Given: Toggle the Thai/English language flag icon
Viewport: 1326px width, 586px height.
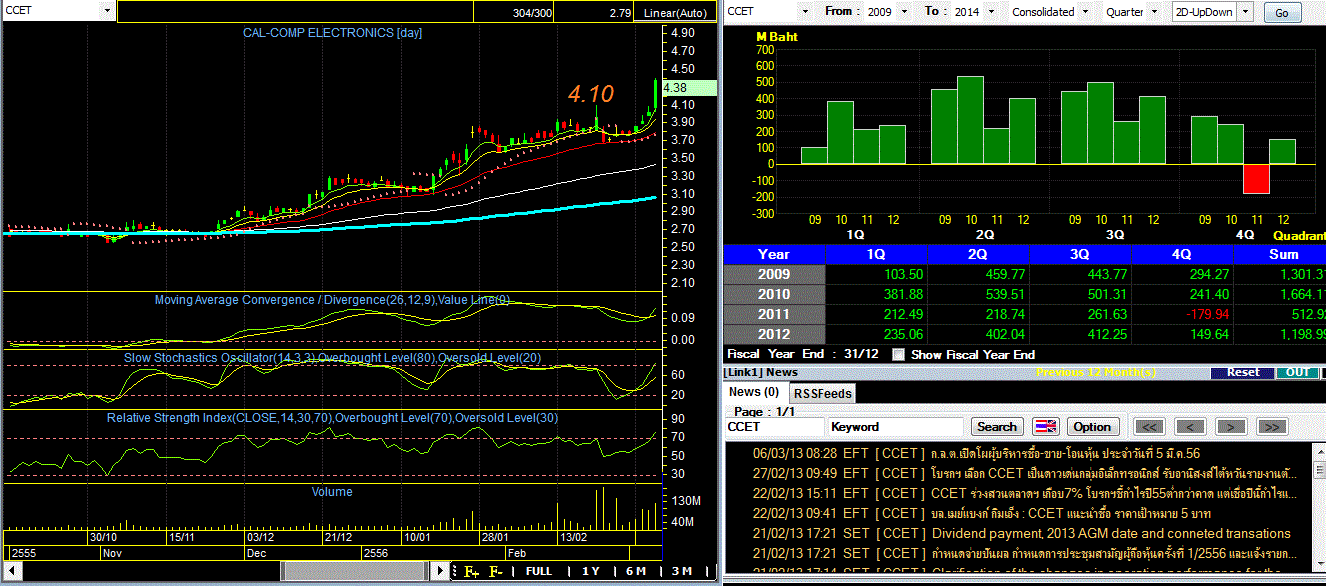Looking at the screenshot, I should point(1045,427).
